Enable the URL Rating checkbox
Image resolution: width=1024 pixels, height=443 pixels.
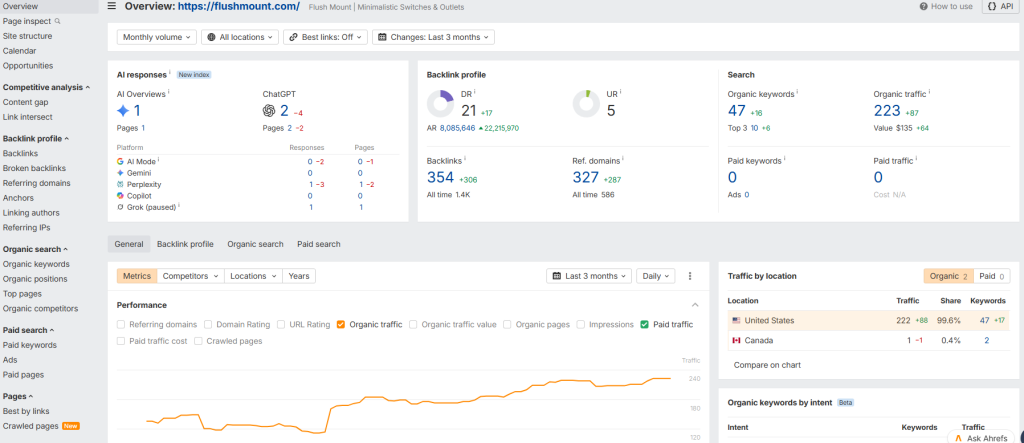pos(281,324)
